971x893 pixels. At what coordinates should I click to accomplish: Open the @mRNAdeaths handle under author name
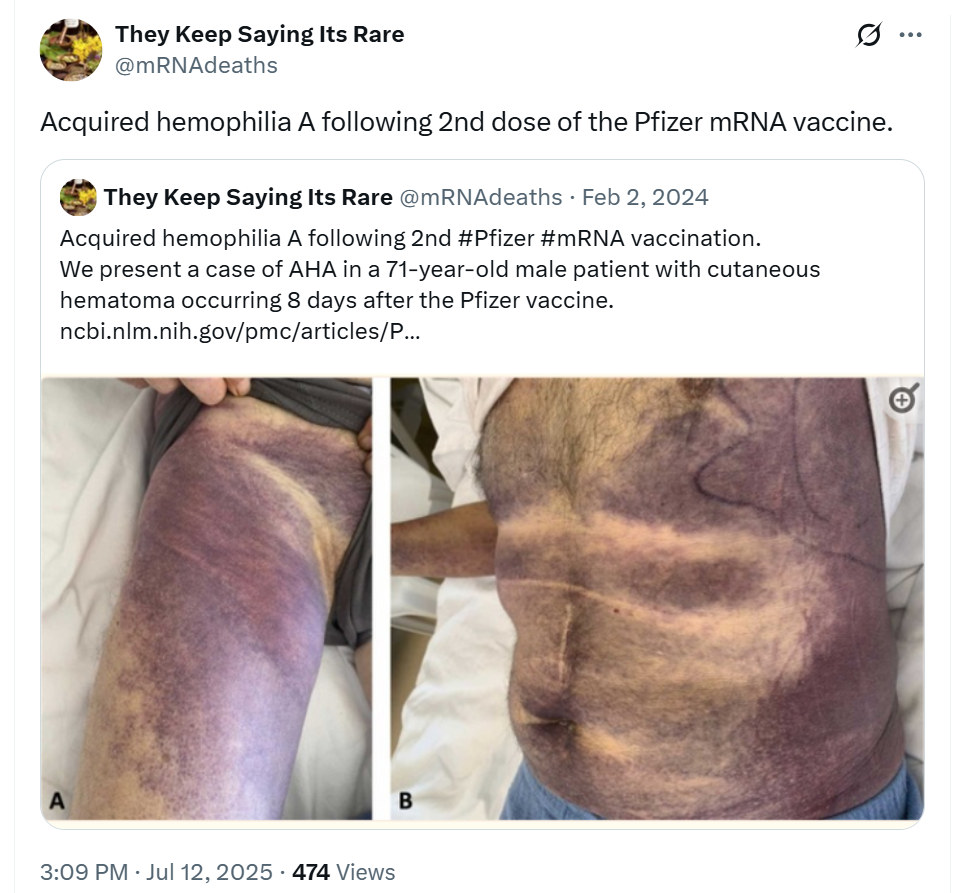point(196,65)
